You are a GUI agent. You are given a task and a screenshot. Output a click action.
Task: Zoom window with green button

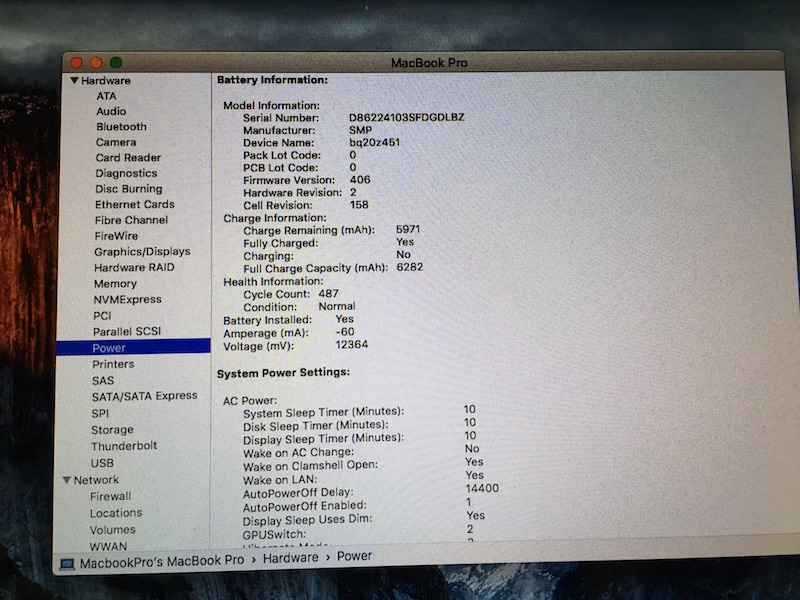116,62
